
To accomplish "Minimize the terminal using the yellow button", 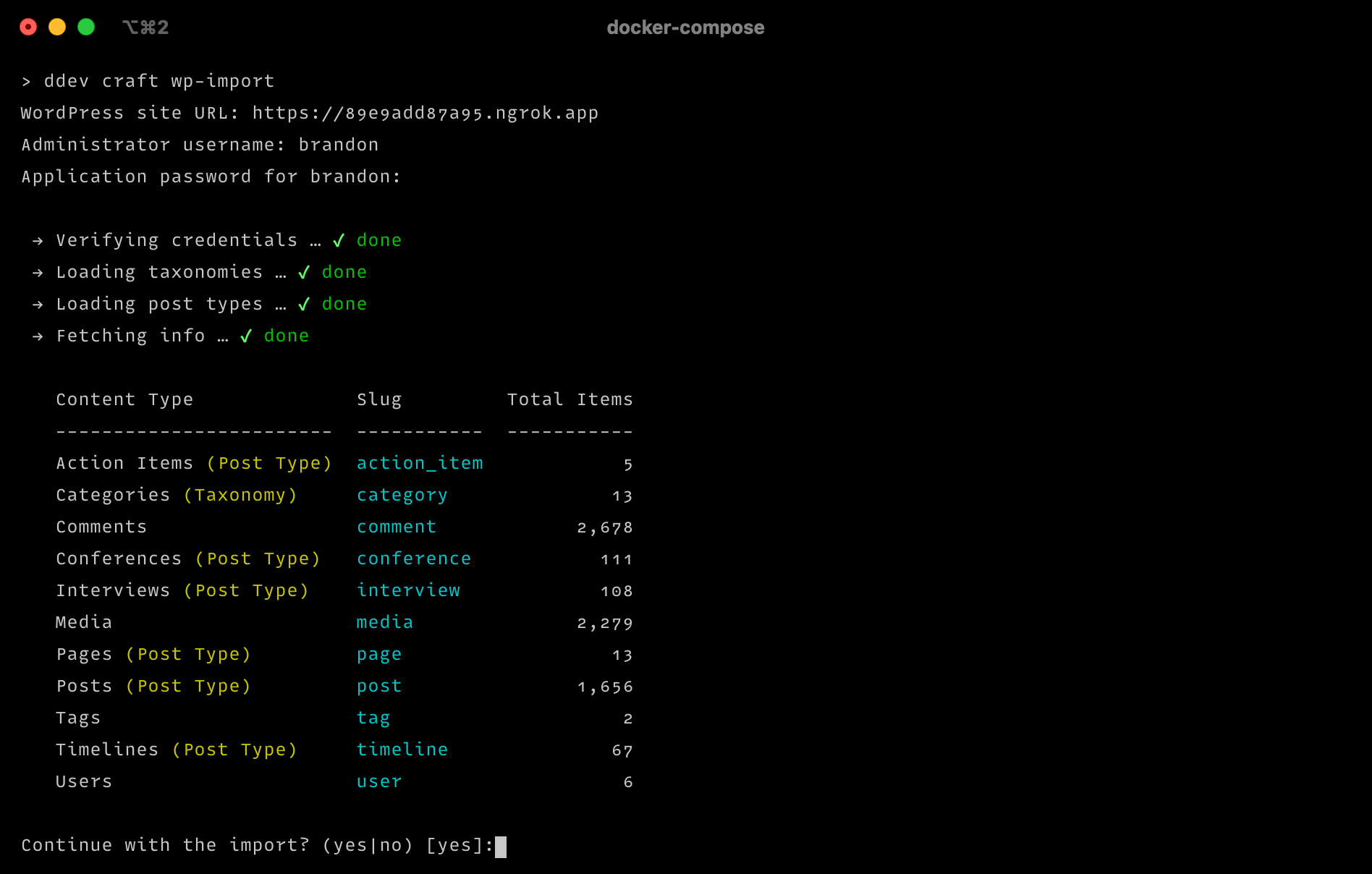I will (57, 27).
